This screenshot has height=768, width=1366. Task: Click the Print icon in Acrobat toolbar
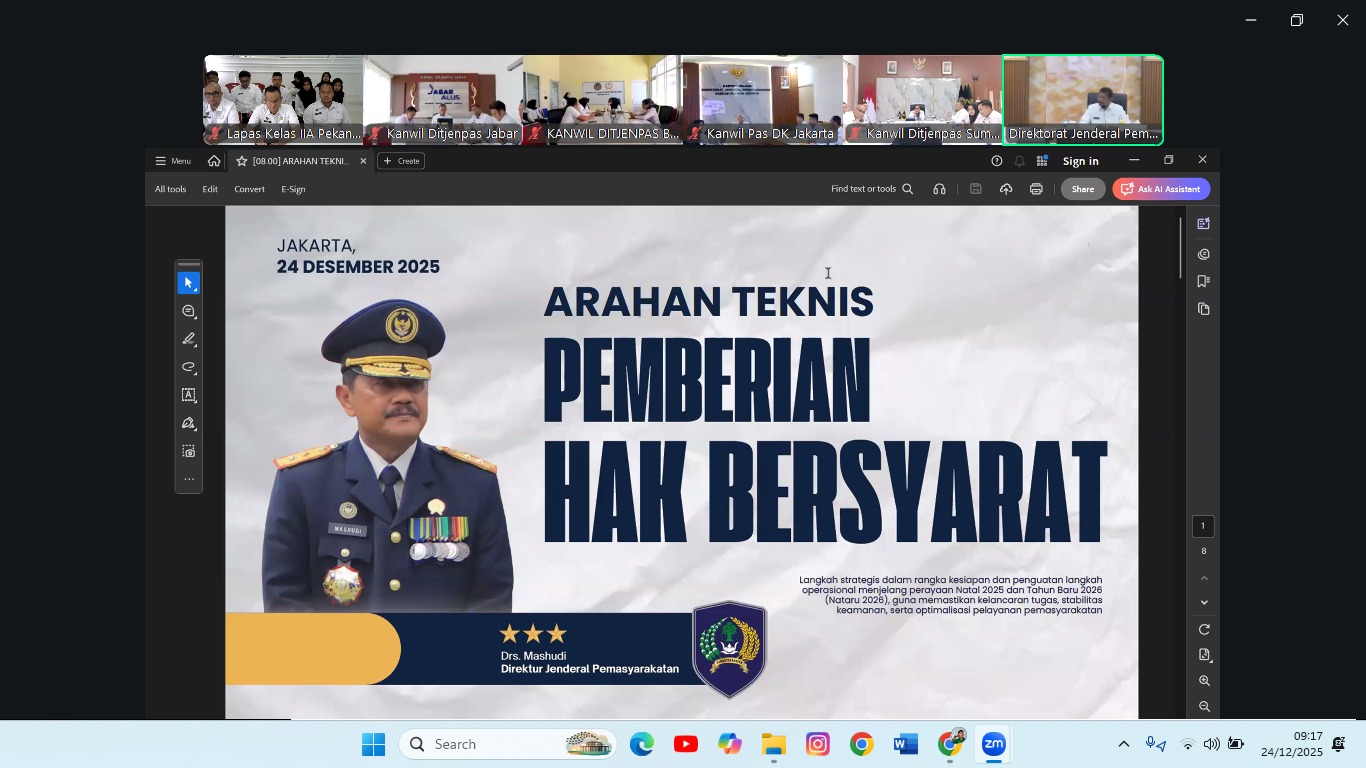1036,189
